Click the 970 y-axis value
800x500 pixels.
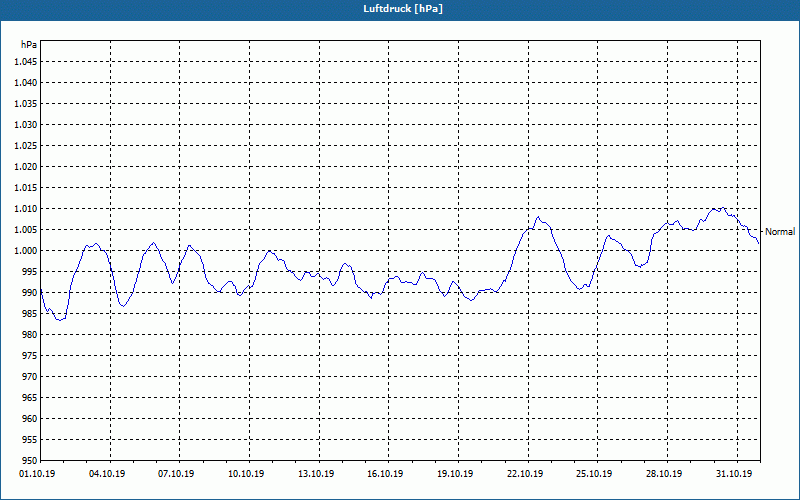31,377
